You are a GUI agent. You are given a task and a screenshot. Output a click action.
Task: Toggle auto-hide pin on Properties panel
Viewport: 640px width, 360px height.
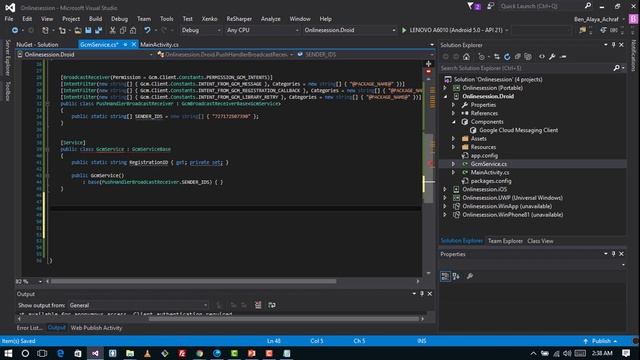point(613,254)
